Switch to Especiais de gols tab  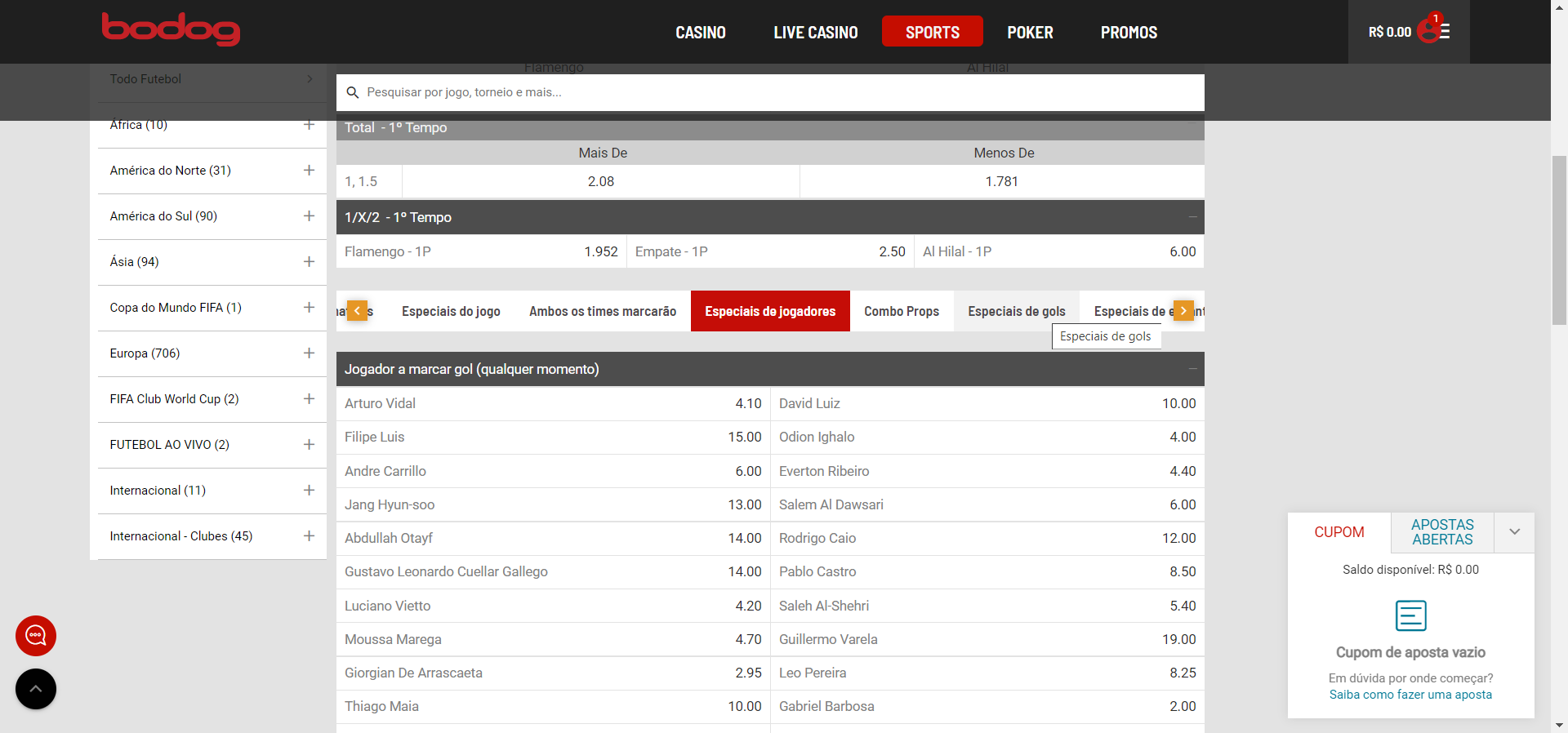[1017, 311]
